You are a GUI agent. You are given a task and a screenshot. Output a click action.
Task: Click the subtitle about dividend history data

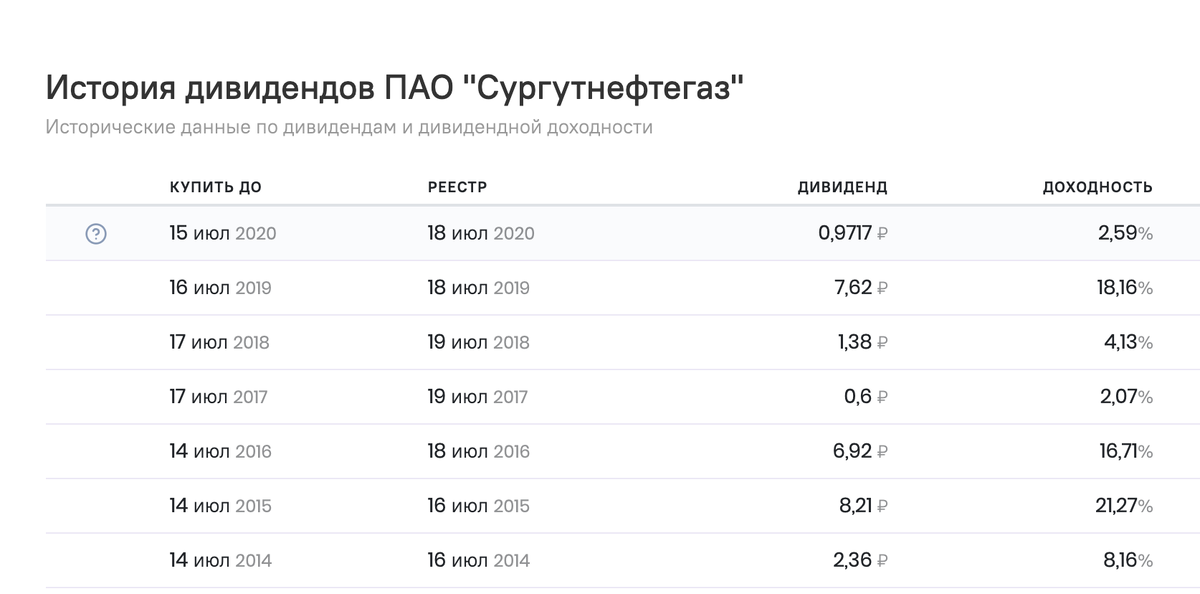348,126
